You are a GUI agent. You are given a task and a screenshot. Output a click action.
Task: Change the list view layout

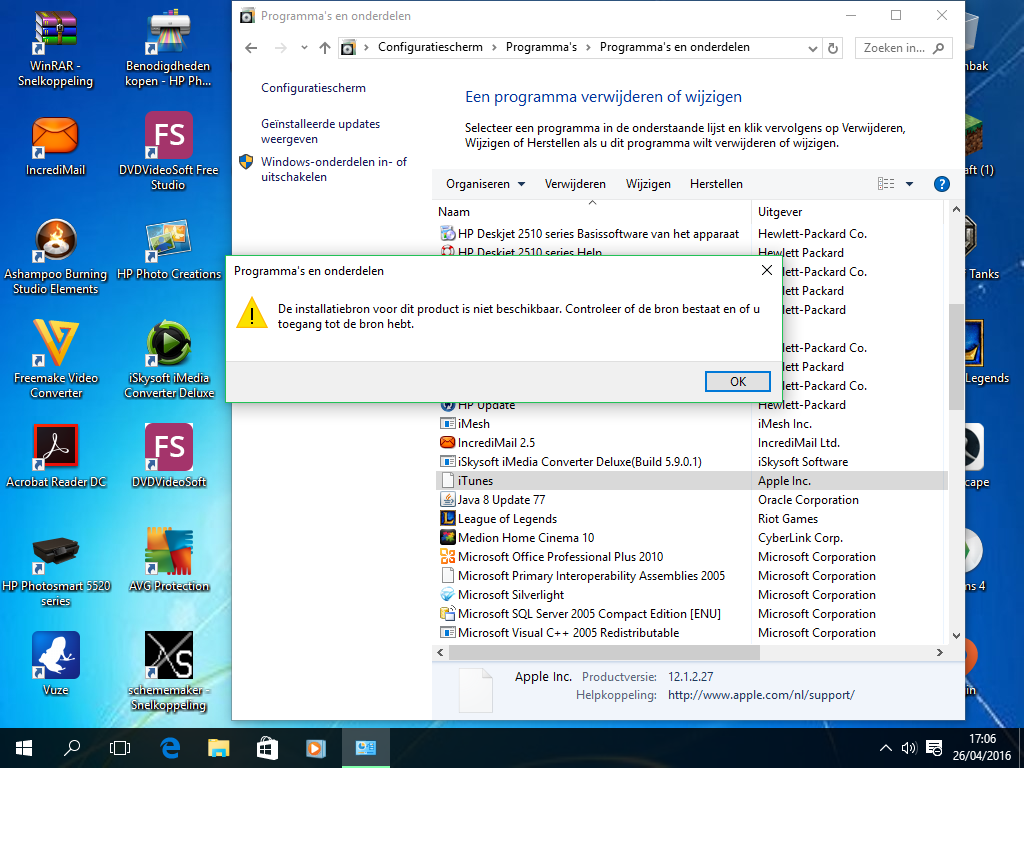click(x=886, y=184)
